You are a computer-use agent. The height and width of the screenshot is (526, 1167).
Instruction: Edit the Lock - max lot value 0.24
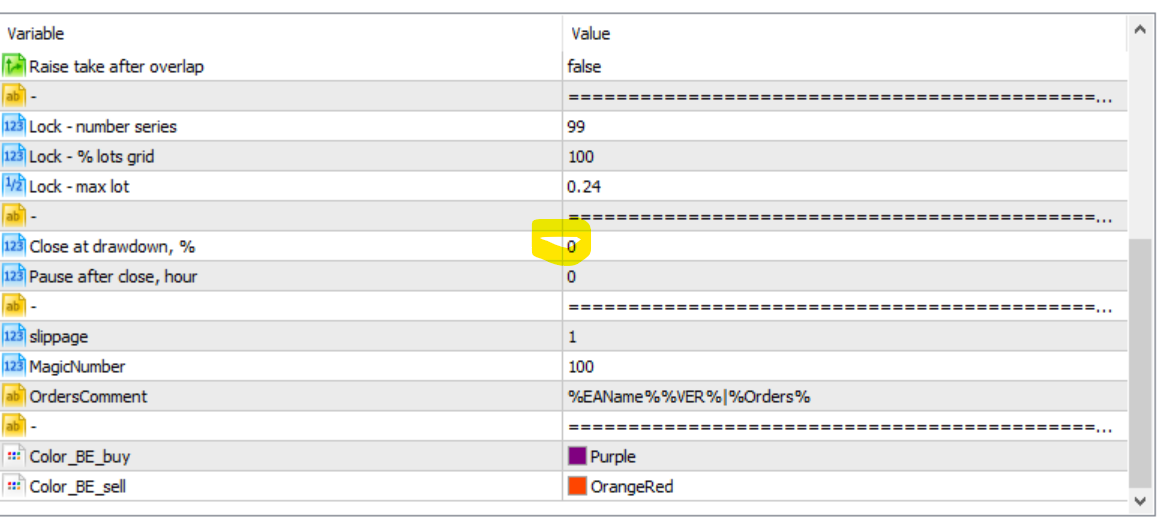click(x=585, y=187)
